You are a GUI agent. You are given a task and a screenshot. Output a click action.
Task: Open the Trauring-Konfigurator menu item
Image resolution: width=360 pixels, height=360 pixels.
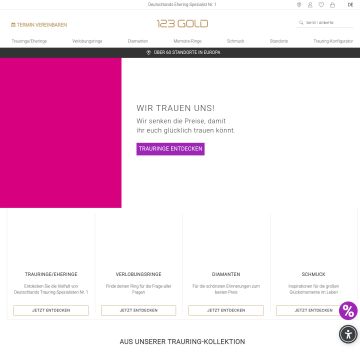(x=333, y=41)
